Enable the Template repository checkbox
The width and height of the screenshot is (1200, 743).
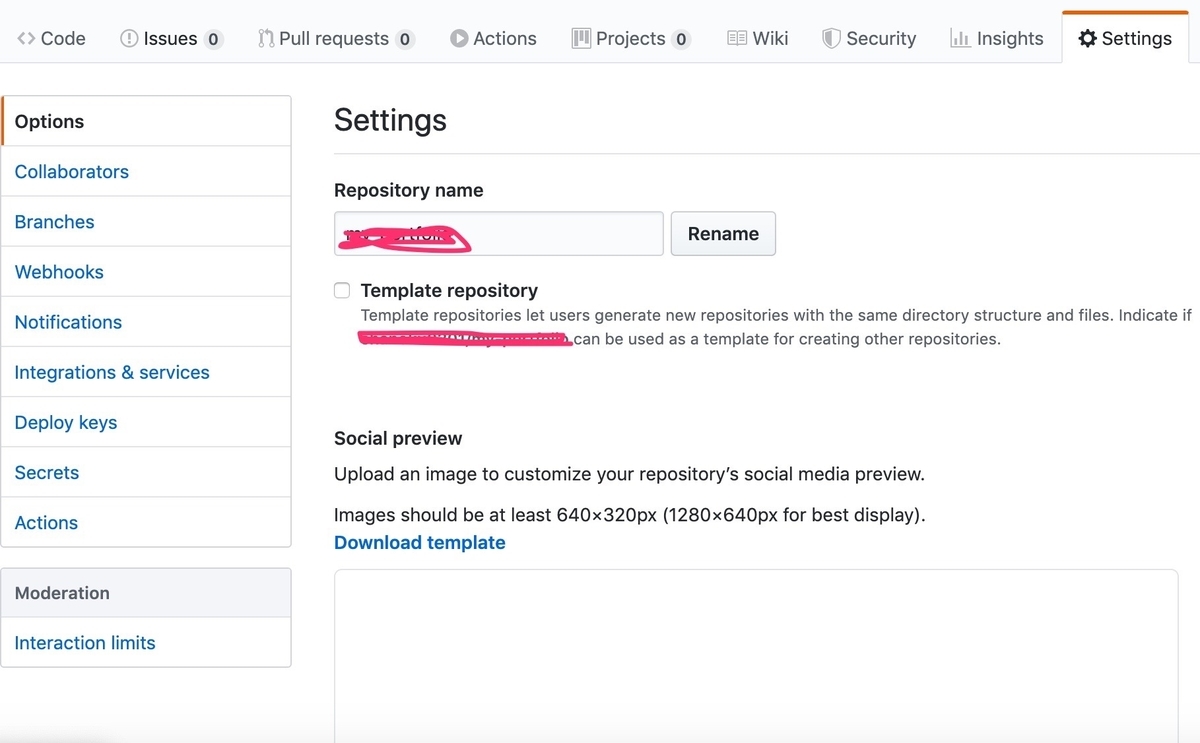(x=342, y=291)
